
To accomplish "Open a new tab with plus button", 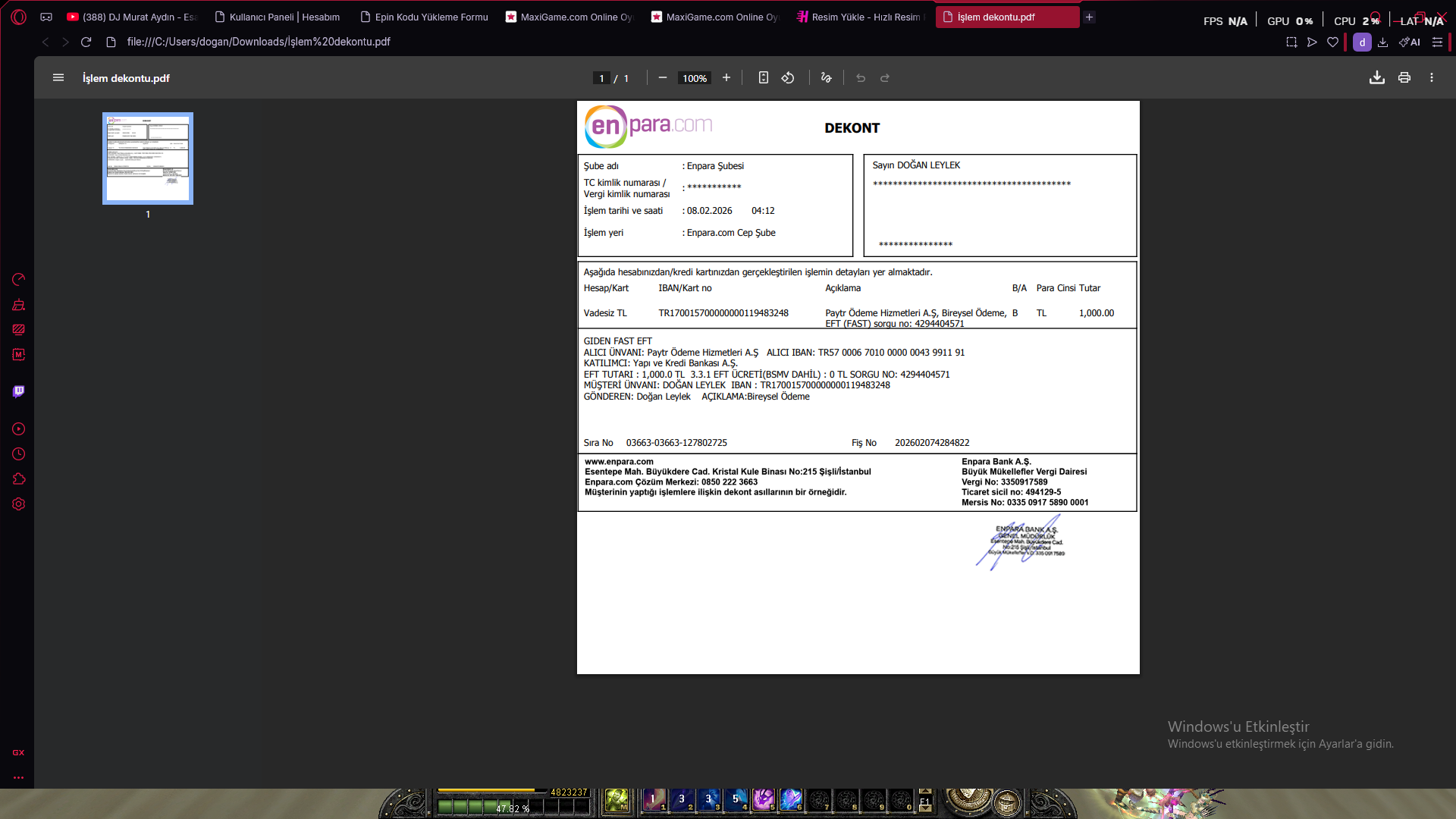I will point(1090,17).
